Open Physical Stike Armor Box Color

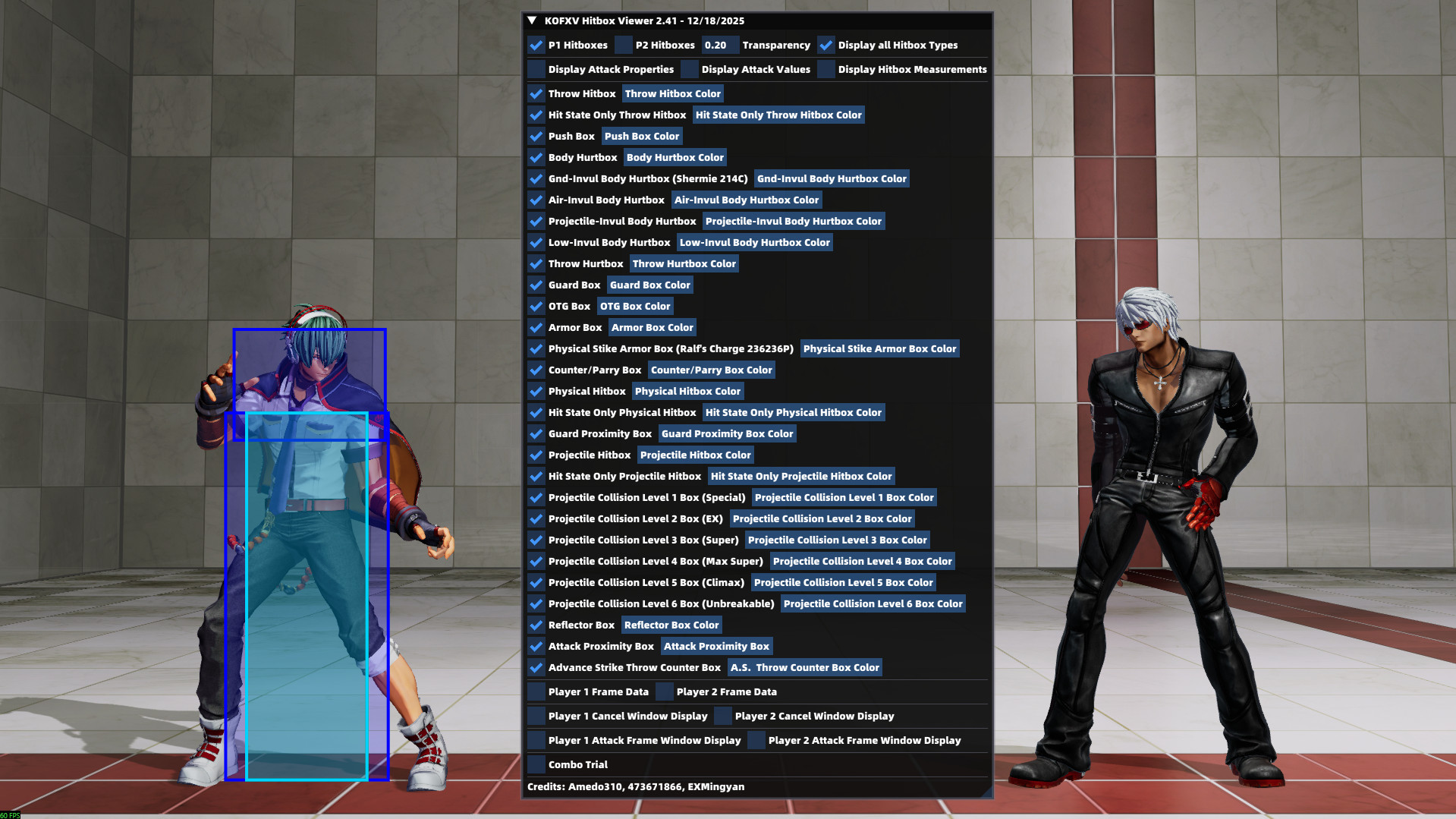(880, 348)
